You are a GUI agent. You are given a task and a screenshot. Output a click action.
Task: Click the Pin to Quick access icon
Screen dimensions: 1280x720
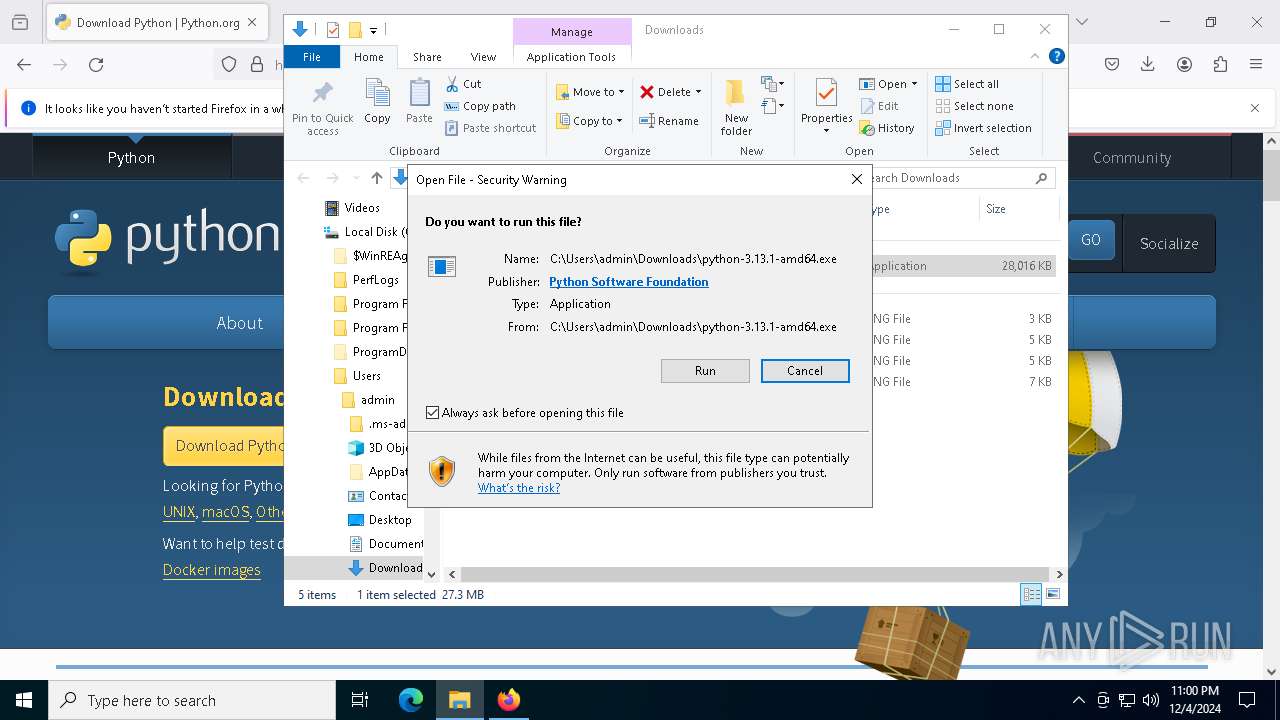(322, 94)
